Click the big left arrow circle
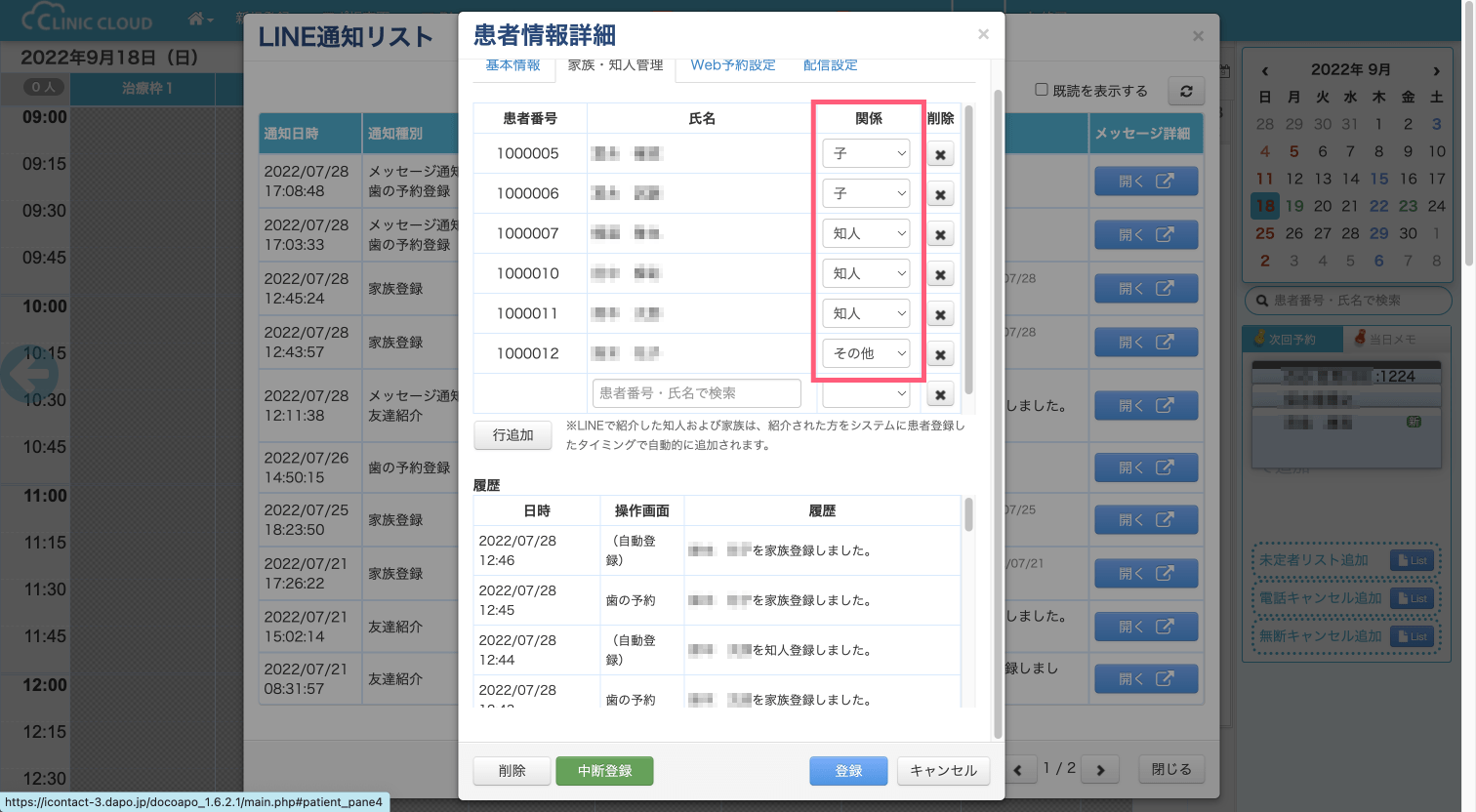This screenshot has width=1476, height=812. click(x=29, y=373)
